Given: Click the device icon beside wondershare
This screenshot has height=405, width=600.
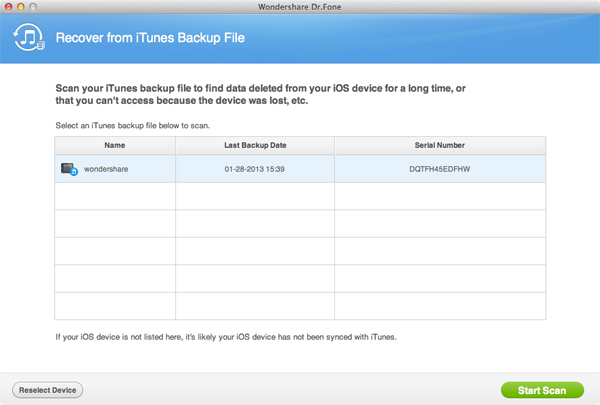Looking at the screenshot, I should pos(69,169).
